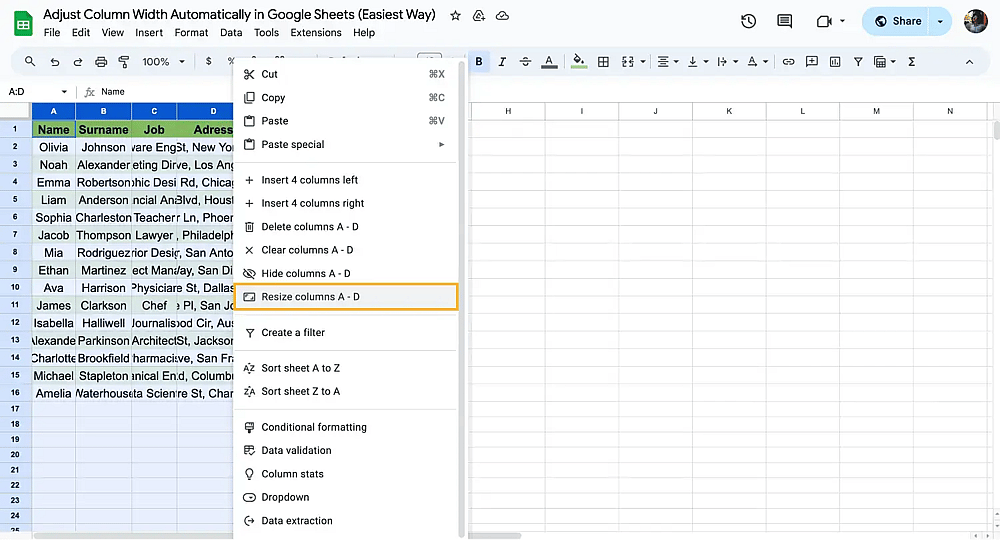Click the Name Box showing A:D

(x=37, y=92)
